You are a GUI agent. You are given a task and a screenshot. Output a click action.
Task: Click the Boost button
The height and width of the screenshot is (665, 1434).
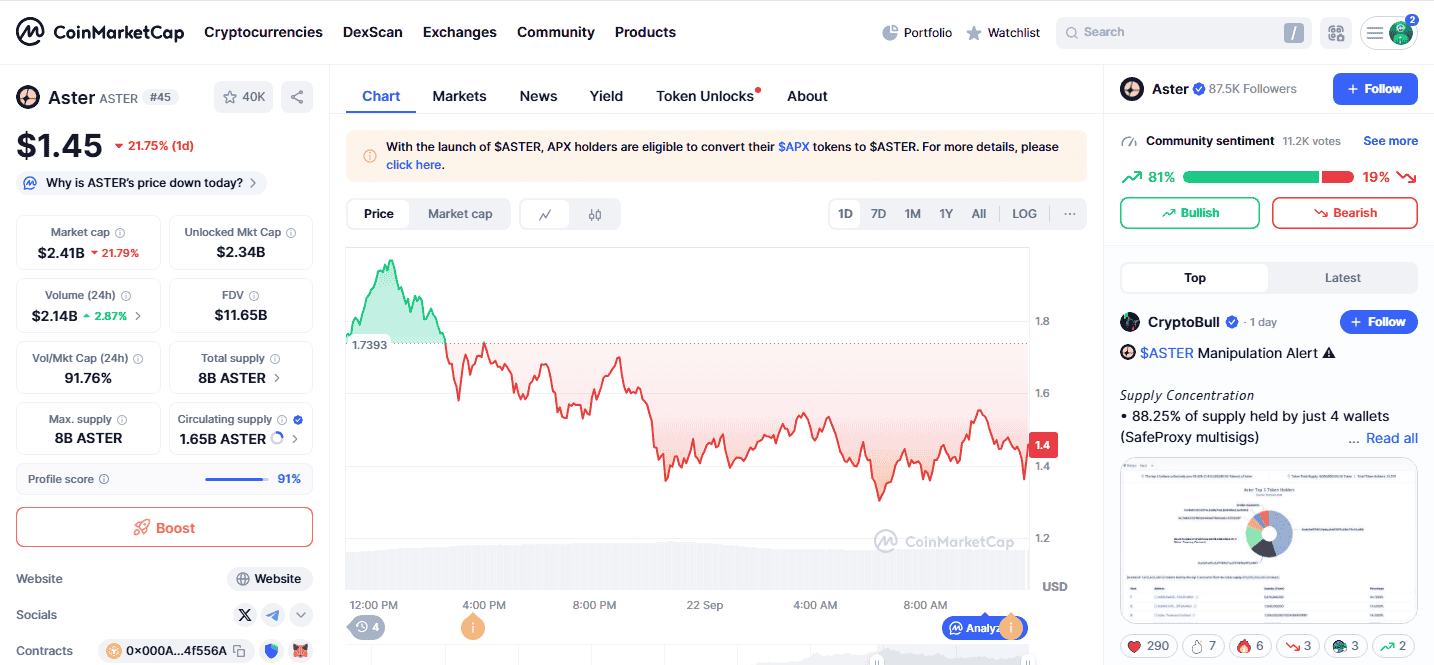(x=164, y=527)
